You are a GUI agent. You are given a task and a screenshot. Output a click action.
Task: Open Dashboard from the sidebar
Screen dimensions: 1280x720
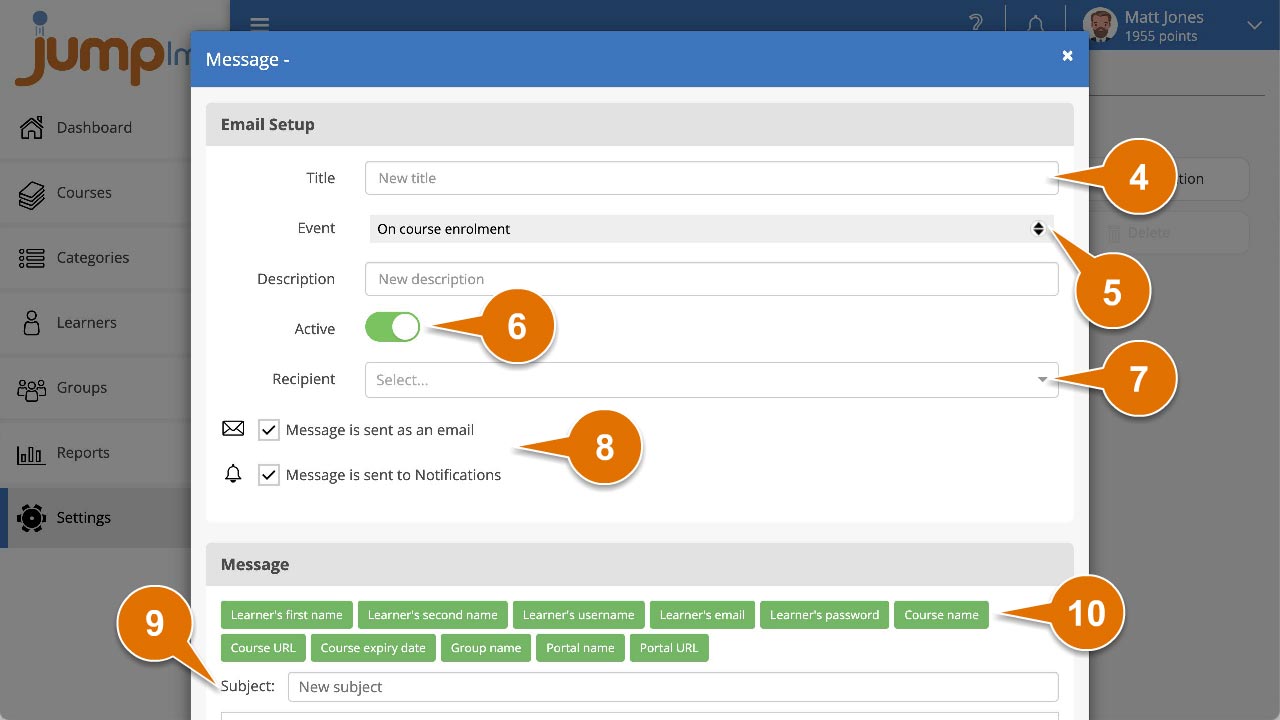click(x=95, y=128)
